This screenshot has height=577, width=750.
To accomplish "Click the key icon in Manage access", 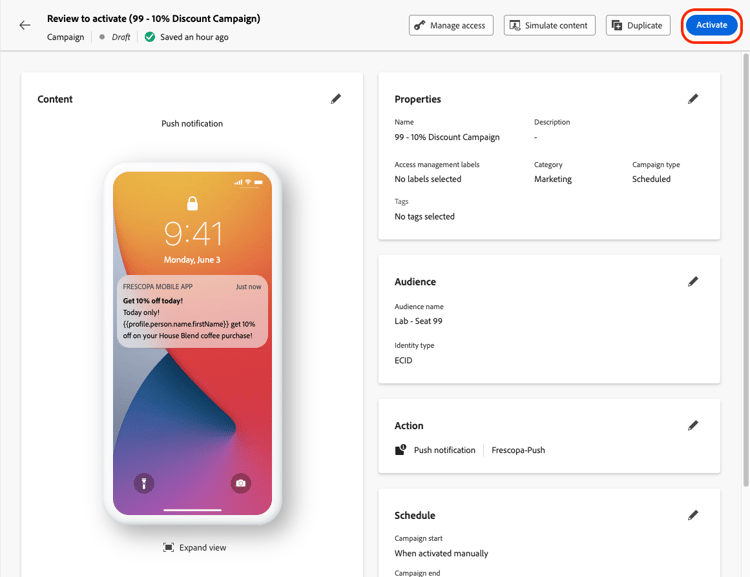I will pyautogui.click(x=419, y=25).
